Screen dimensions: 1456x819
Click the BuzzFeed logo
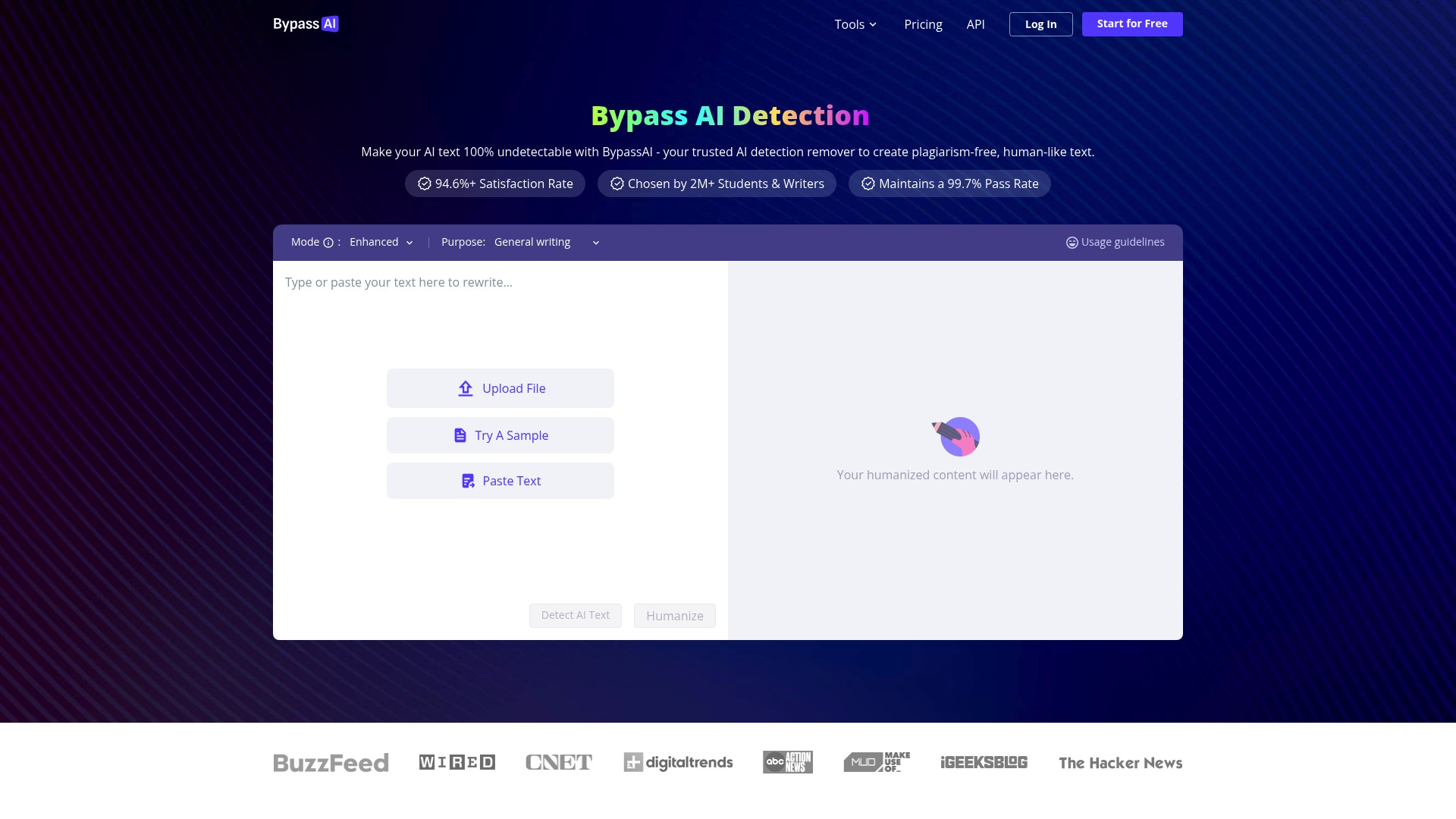tap(331, 763)
